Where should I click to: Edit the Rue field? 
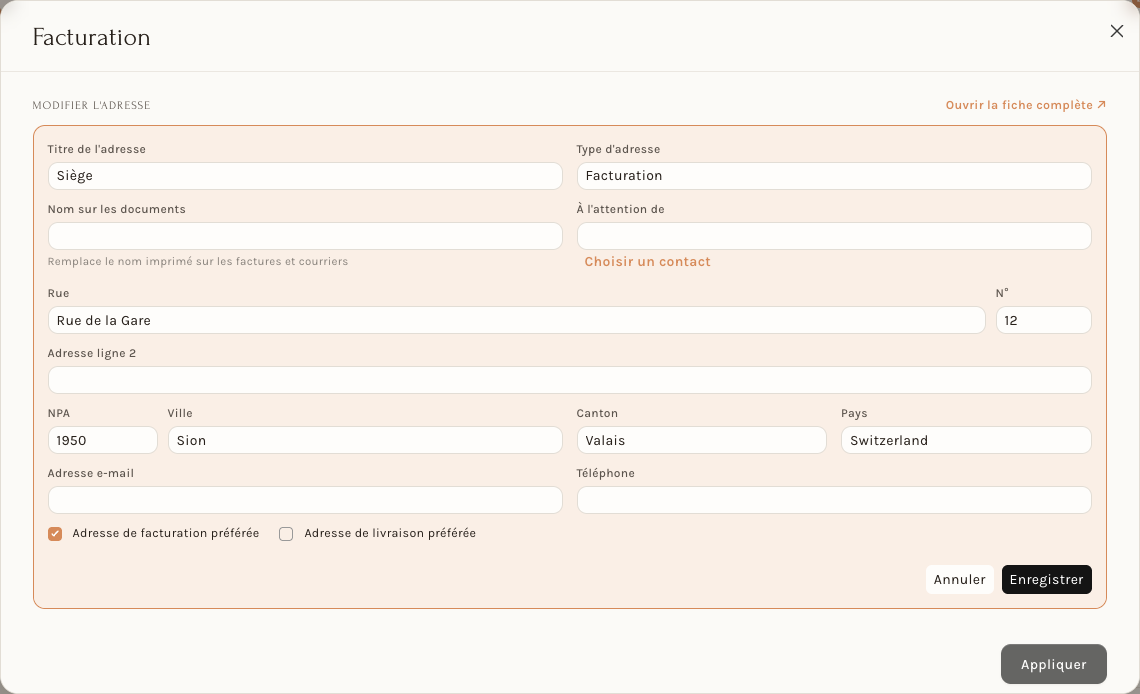516,320
